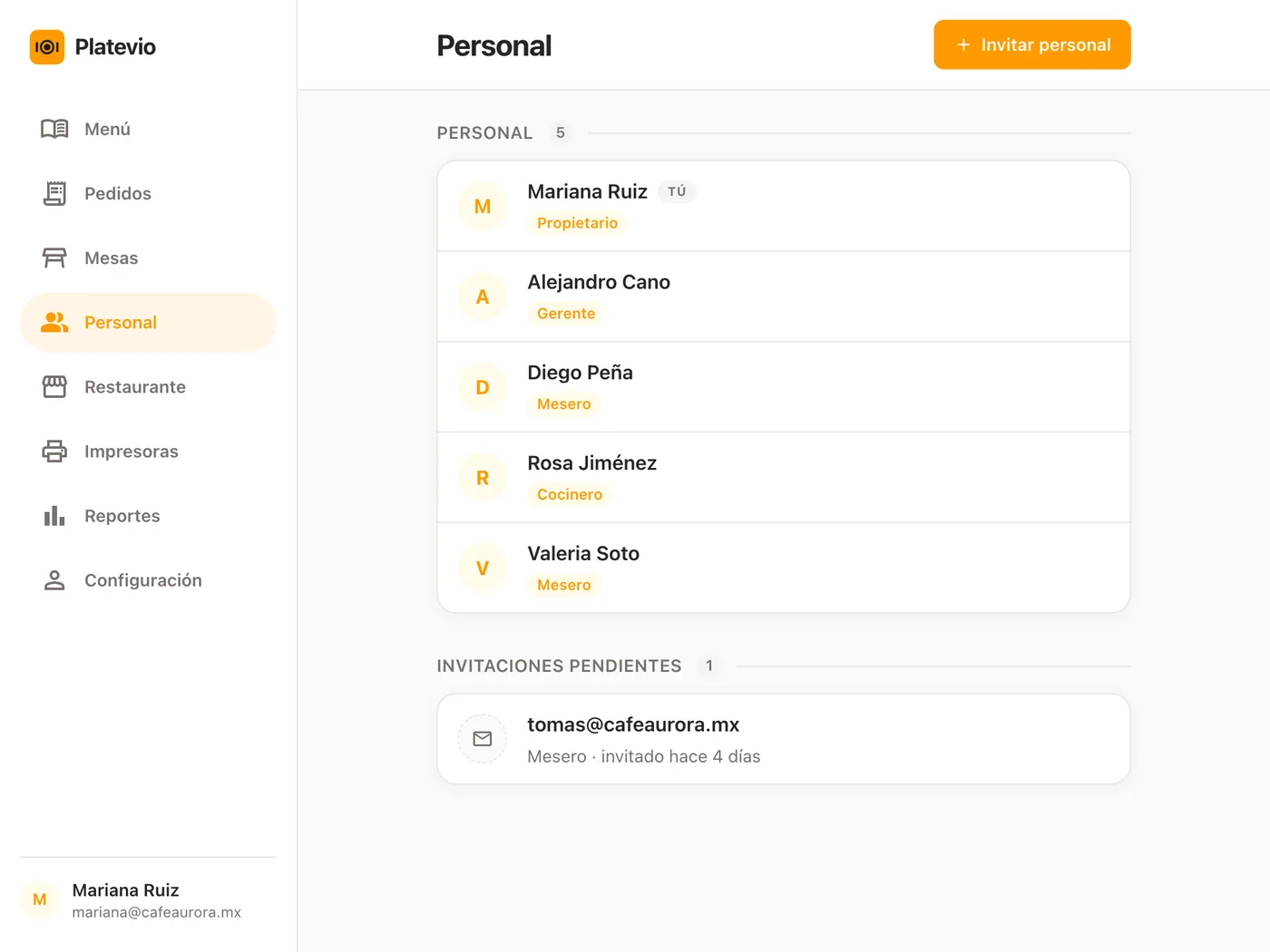Click the tomas@cafeaurora.mx pending invitation

pos(784,739)
